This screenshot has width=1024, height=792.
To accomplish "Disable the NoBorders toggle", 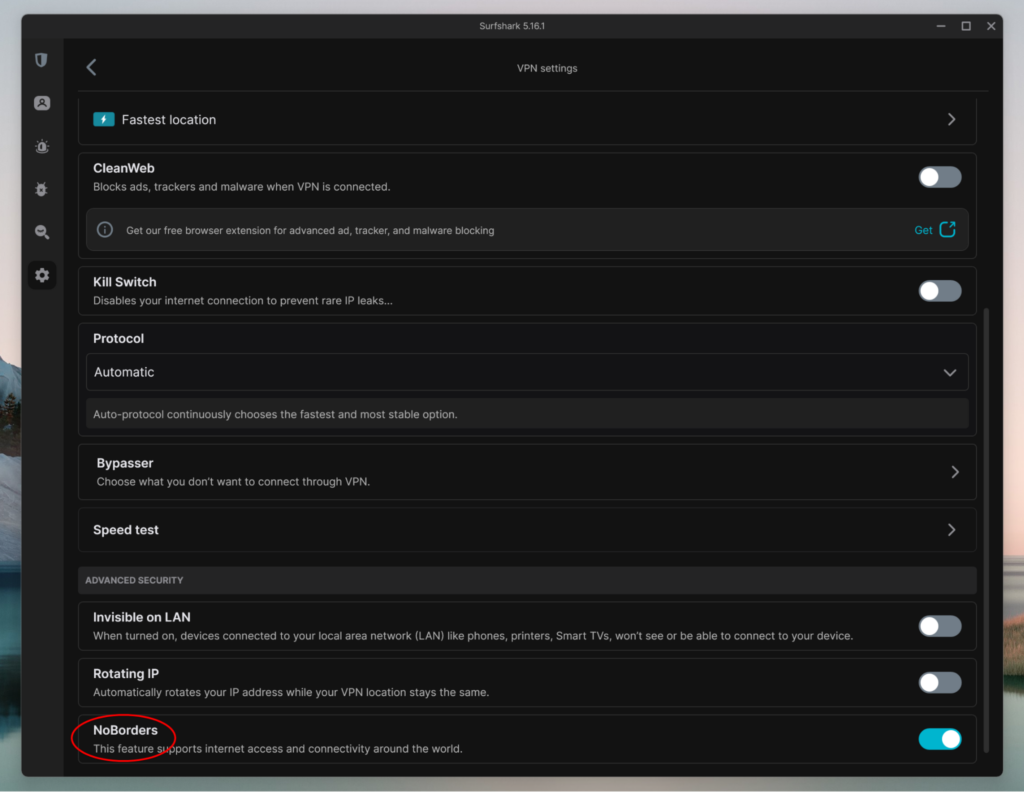I will (940, 739).
